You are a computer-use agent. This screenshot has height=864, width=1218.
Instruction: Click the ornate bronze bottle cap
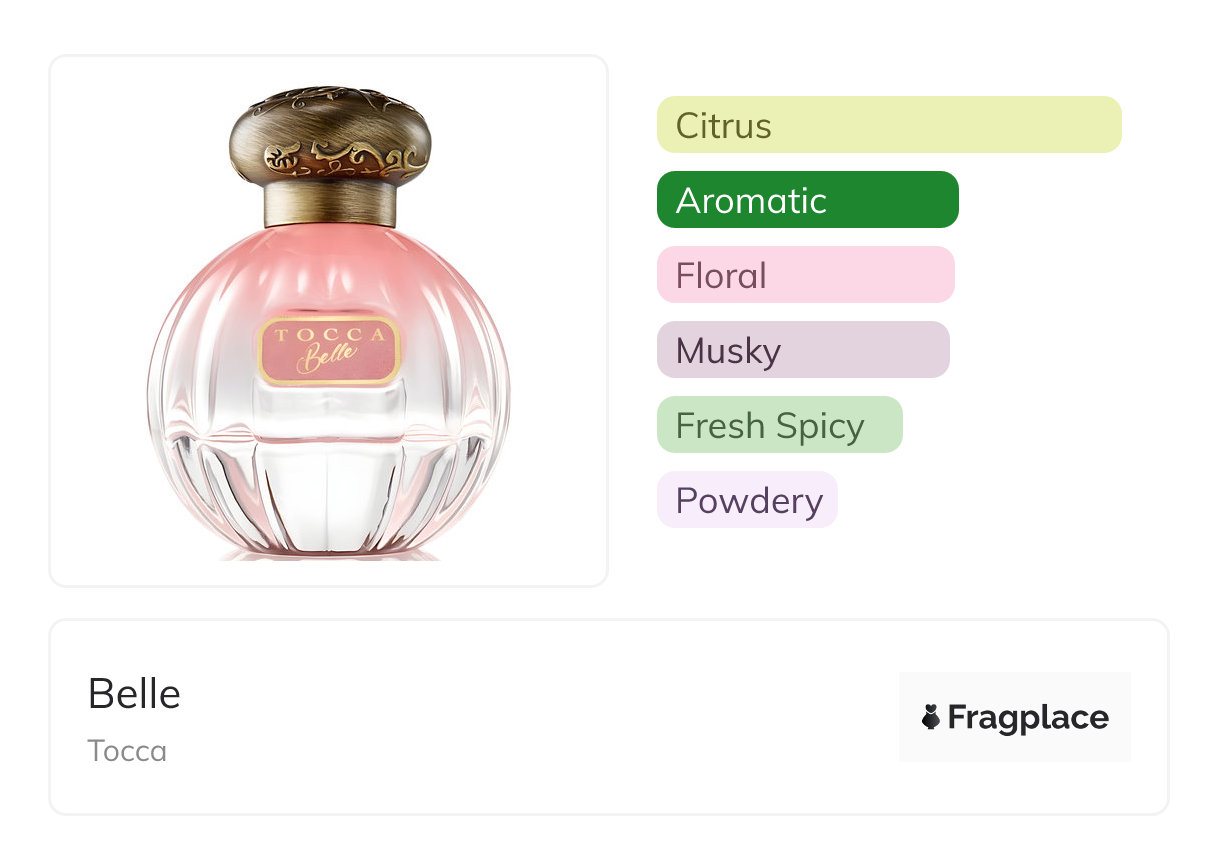pyautogui.click(x=330, y=135)
